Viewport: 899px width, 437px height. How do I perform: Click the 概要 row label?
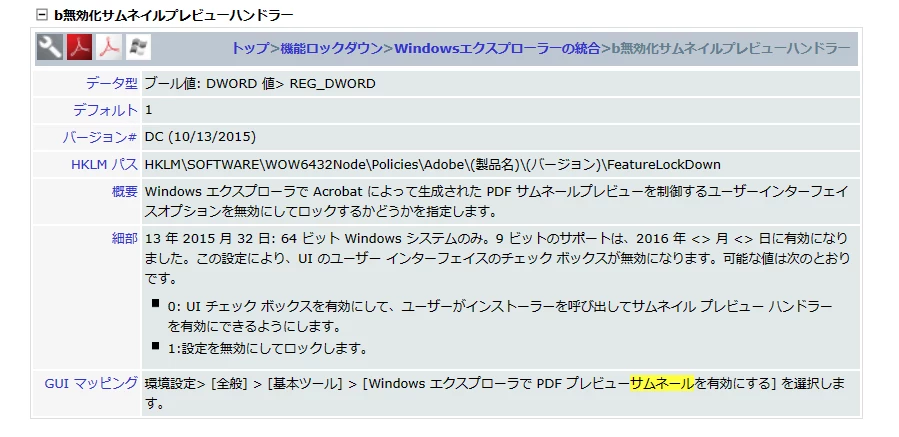[125, 192]
